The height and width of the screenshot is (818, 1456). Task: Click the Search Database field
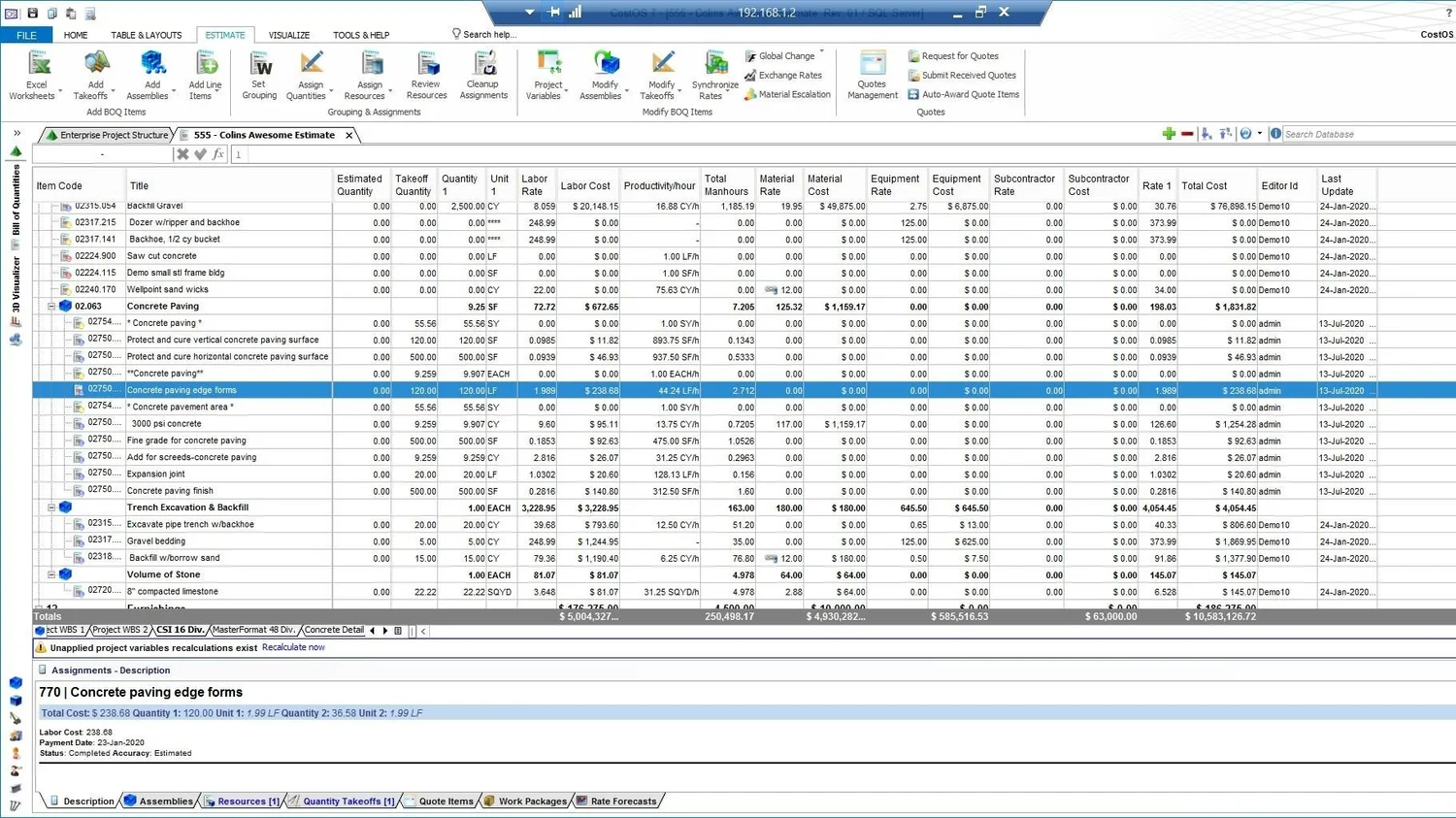point(1367,134)
